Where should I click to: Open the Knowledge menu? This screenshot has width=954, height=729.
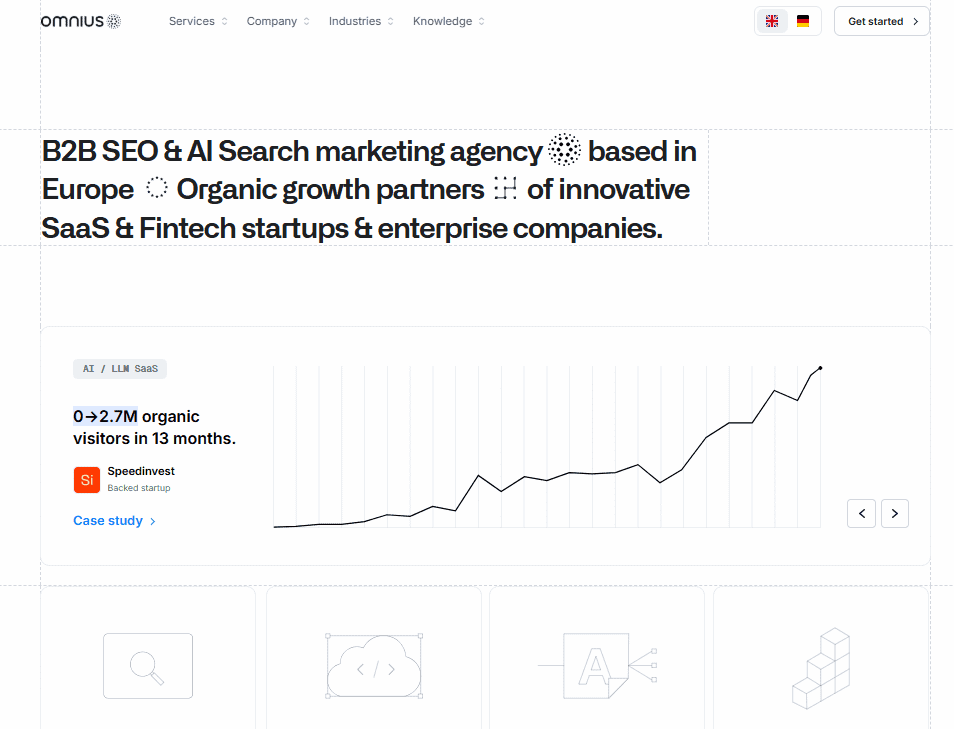point(449,21)
